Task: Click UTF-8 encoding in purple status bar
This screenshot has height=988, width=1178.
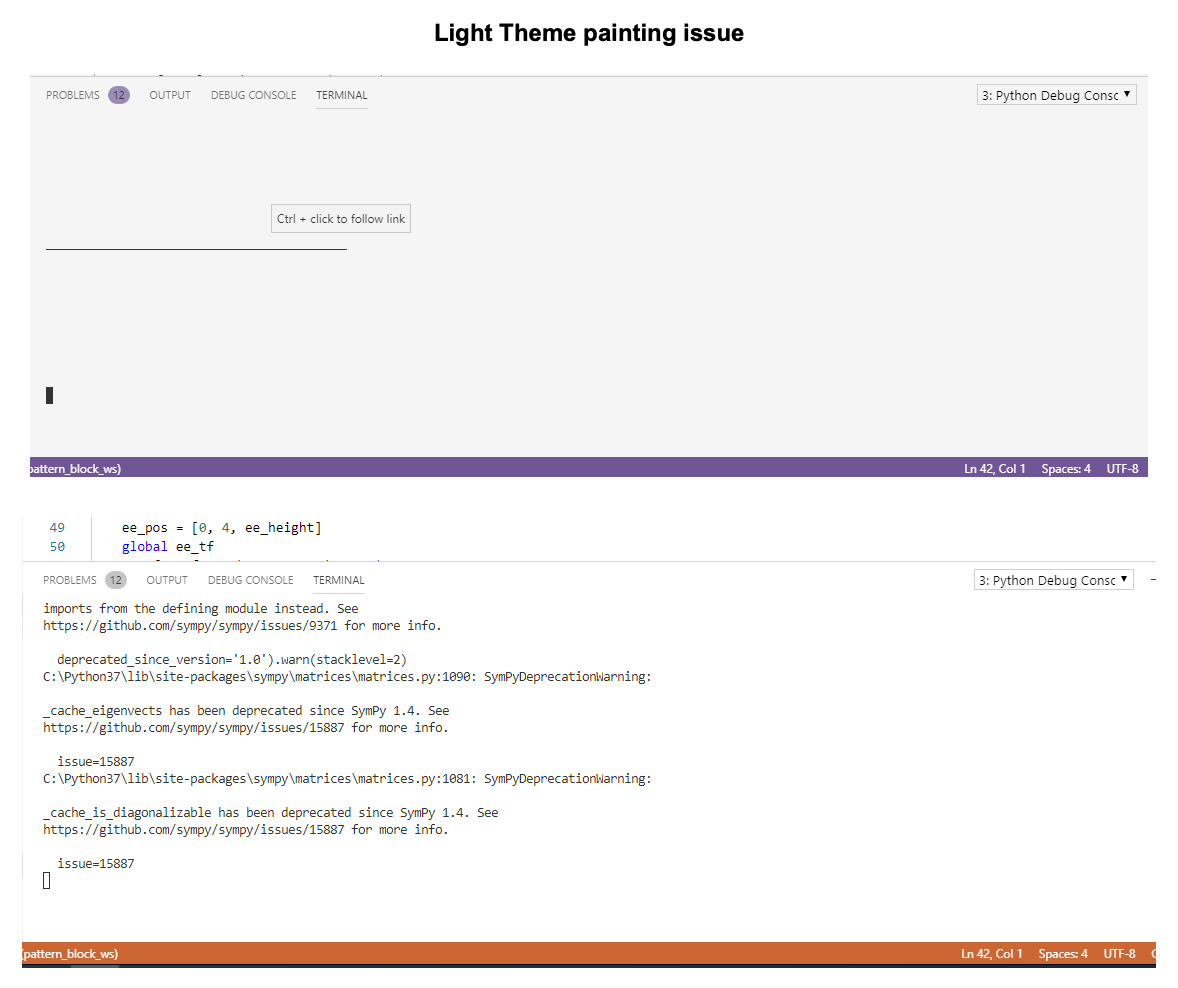Action: [x=1122, y=469]
